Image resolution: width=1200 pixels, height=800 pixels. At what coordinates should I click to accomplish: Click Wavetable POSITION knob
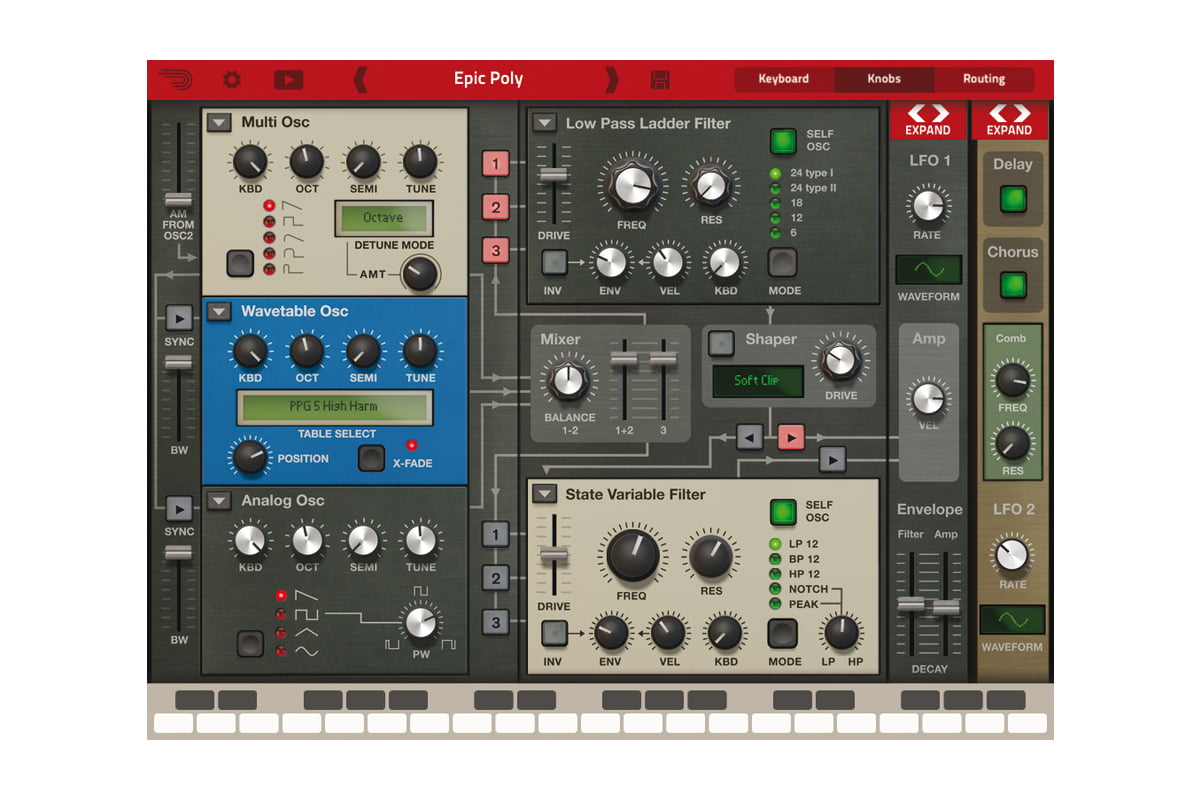pos(250,456)
